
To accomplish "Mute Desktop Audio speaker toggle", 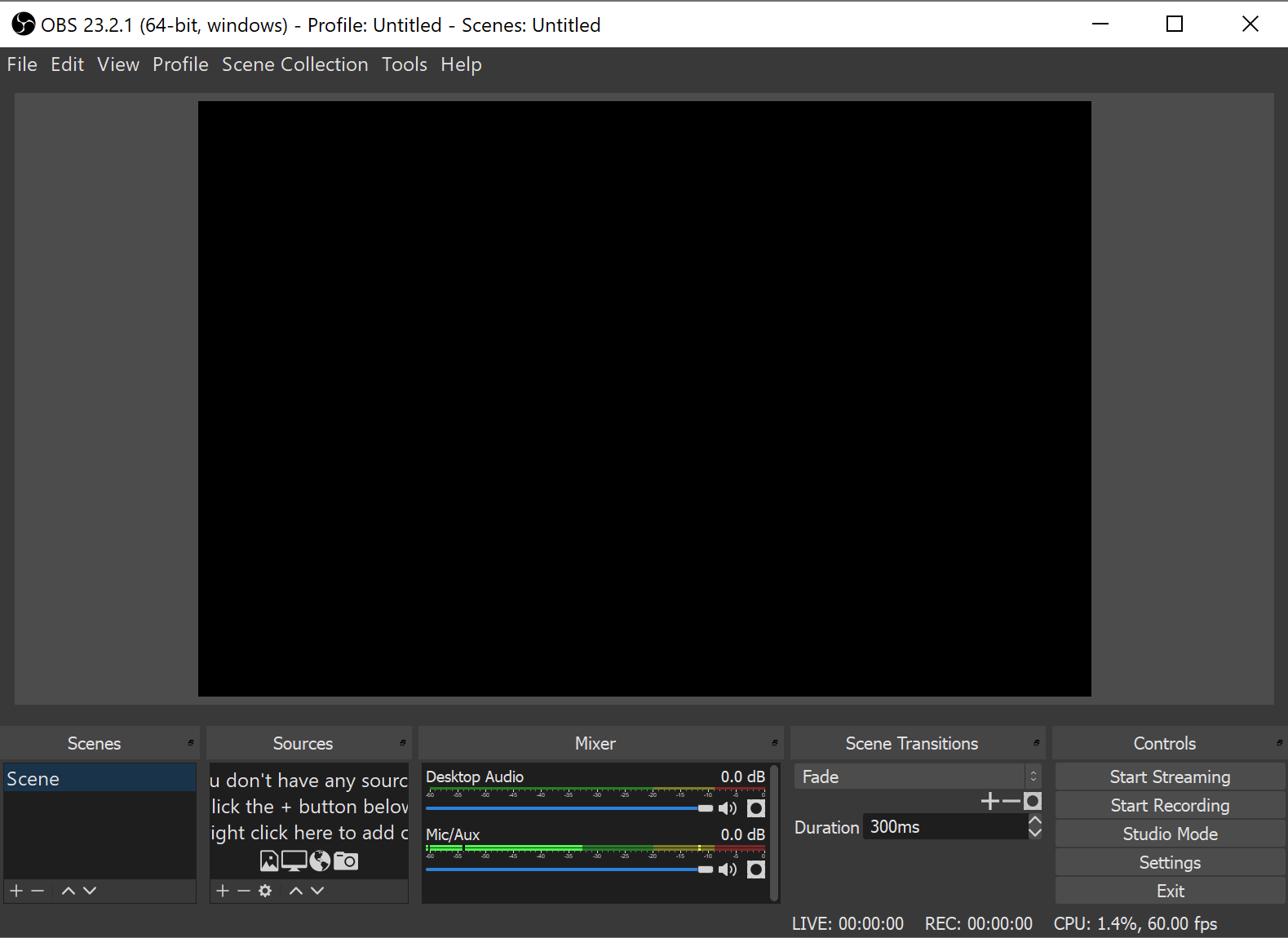I will (728, 808).
